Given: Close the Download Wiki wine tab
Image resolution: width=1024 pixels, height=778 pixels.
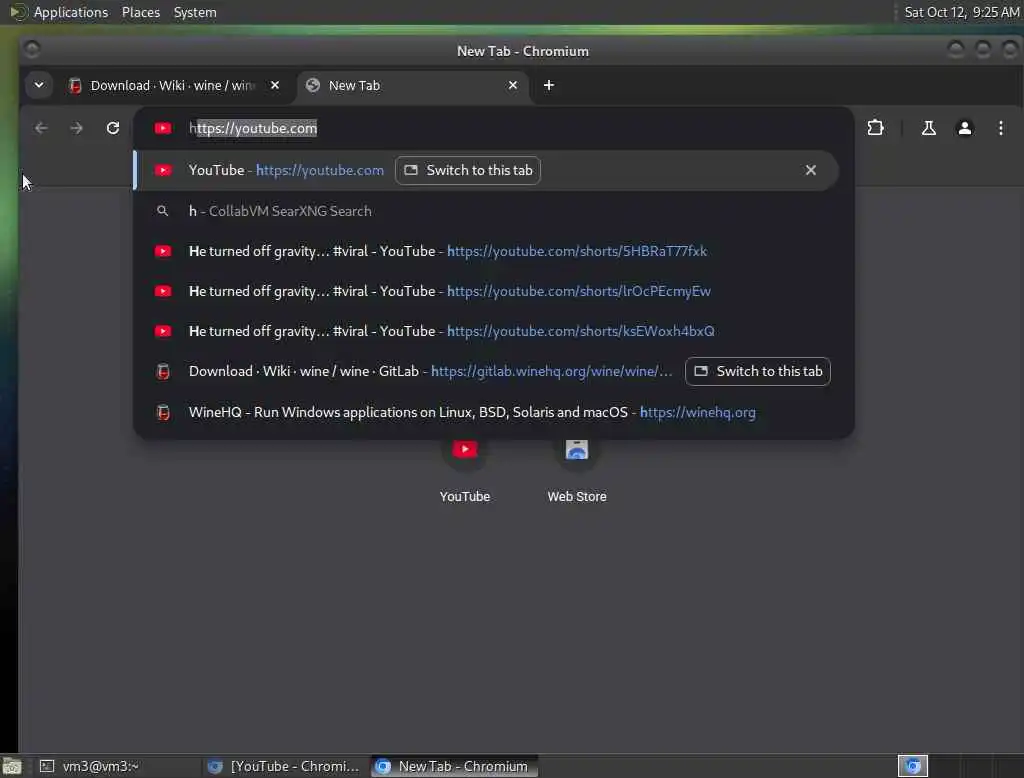Looking at the screenshot, I should (275, 86).
